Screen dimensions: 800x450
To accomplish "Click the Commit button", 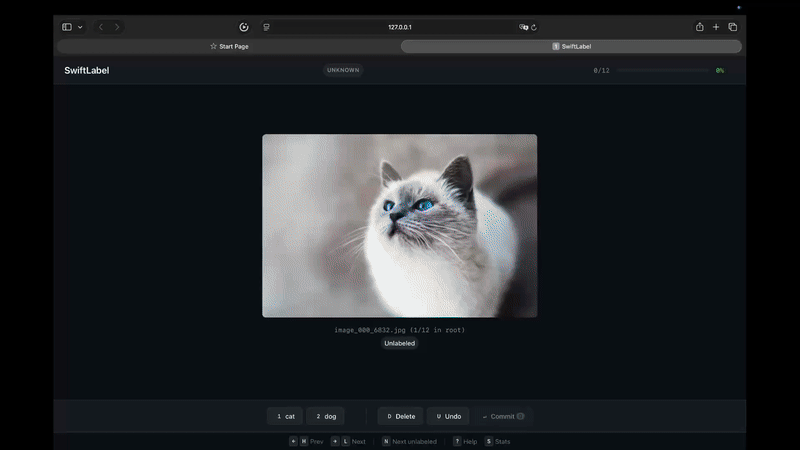I will [503, 416].
